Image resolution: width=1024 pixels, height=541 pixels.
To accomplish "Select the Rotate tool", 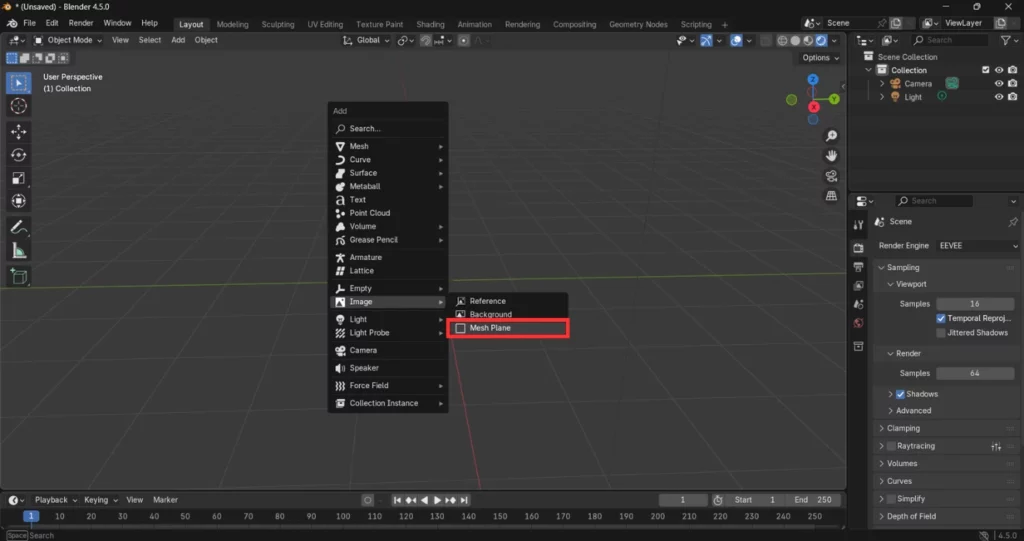I will (x=18, y=155).
